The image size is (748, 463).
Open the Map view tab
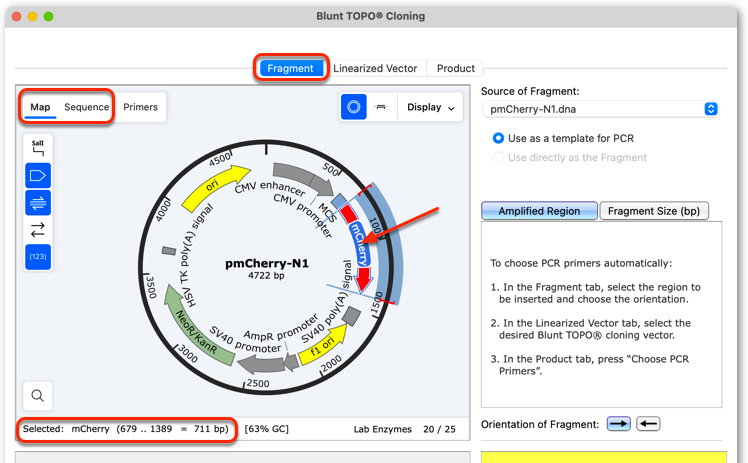tap(40, 107)
